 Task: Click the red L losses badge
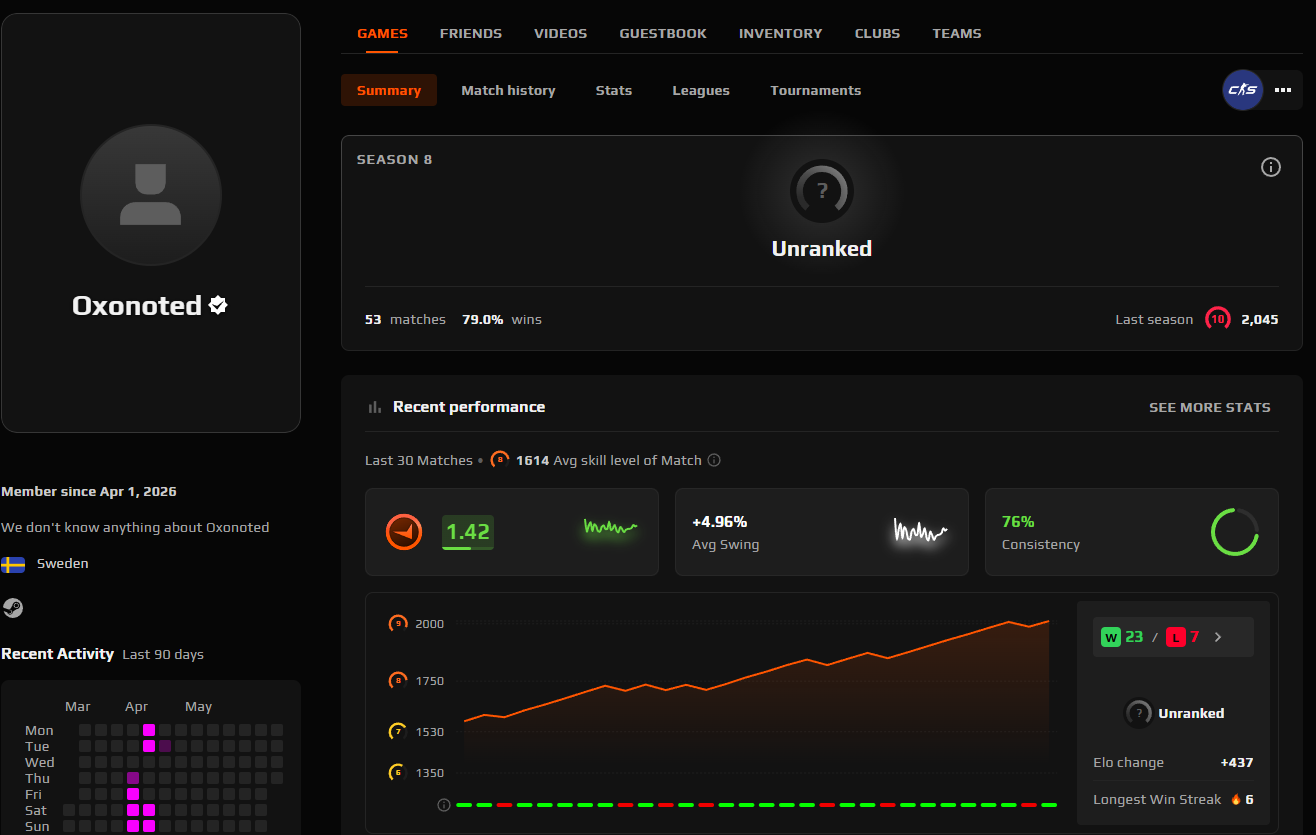(x=1175, y=637)
